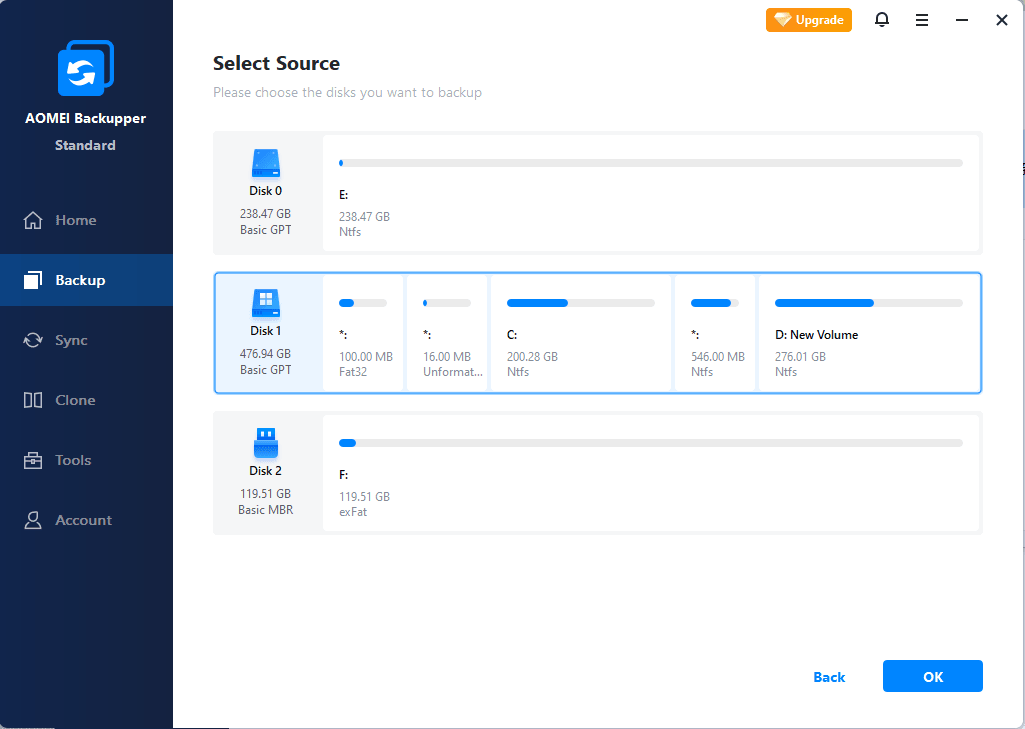
Task: Open the hamburger main menu
Action: point(921,19)
